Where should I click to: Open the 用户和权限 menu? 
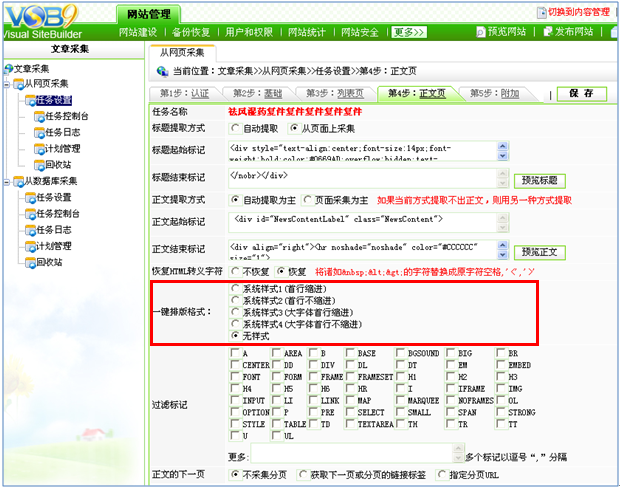pos(249,32)
